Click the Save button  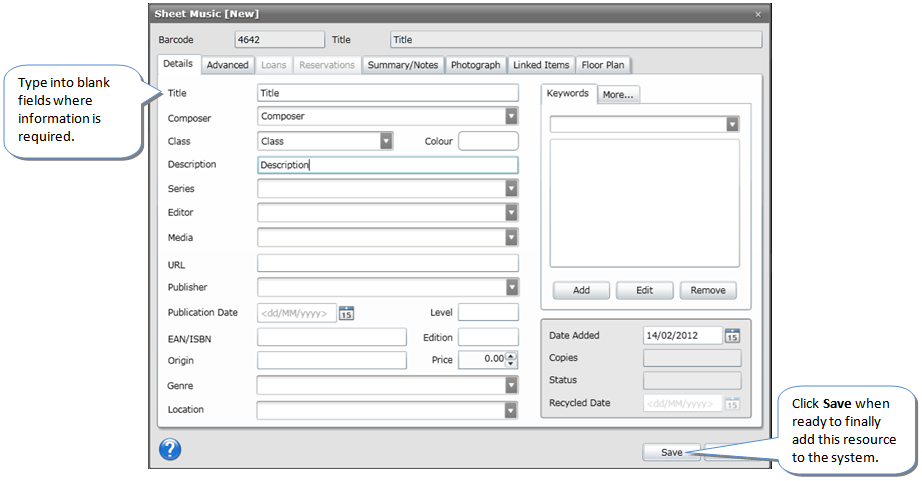pyautogui.click(x=671, y=452)
